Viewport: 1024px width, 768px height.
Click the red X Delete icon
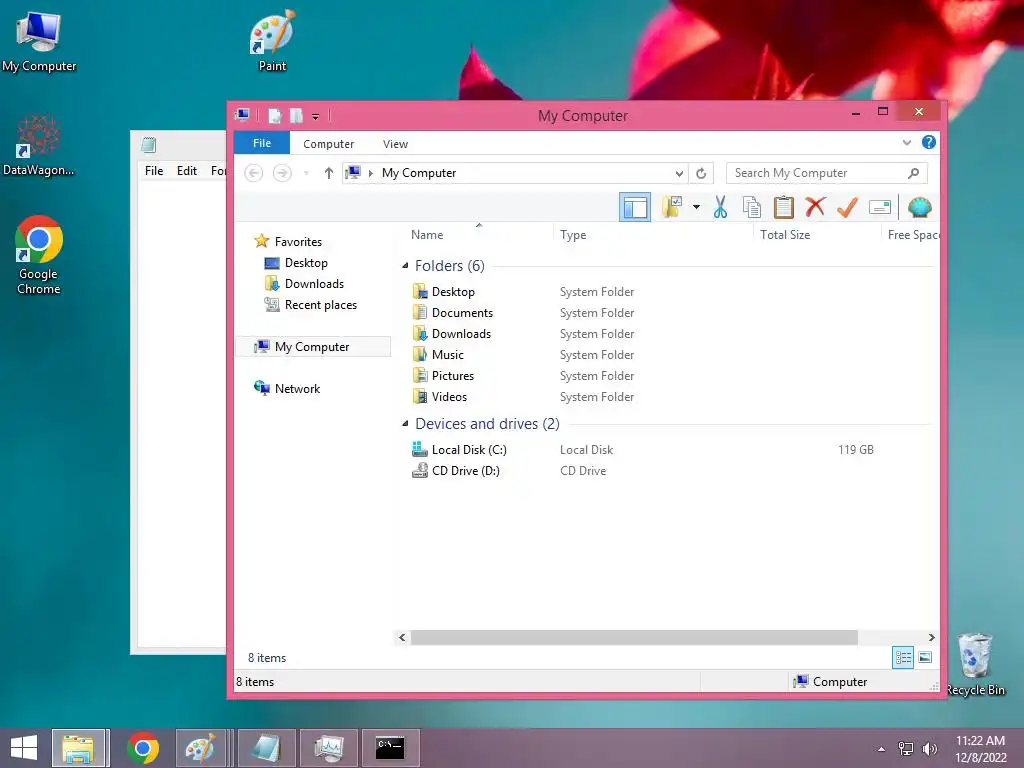click(x=815, y=207)
